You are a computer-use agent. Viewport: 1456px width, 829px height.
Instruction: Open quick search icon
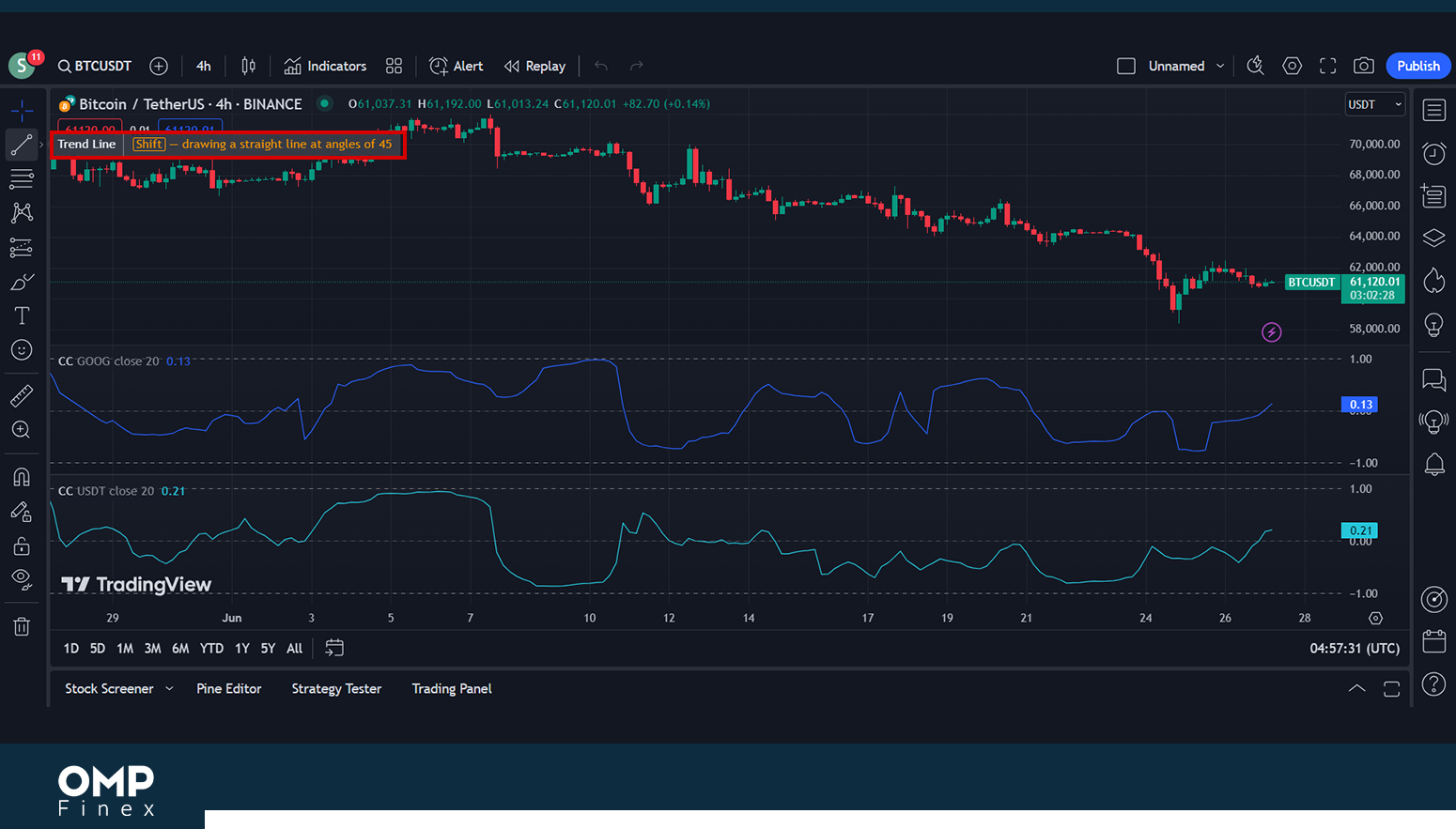pyautogui.click(x=1255, y=66)
